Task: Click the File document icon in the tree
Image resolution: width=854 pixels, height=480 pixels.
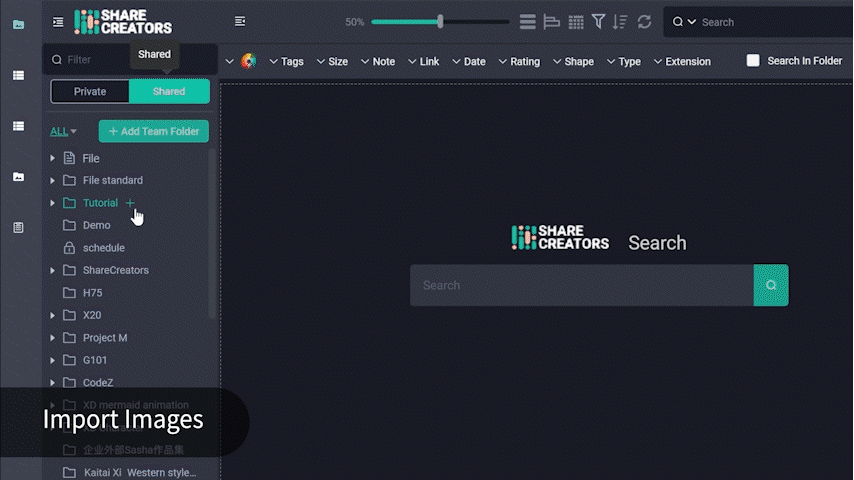Action: point(69,158)
